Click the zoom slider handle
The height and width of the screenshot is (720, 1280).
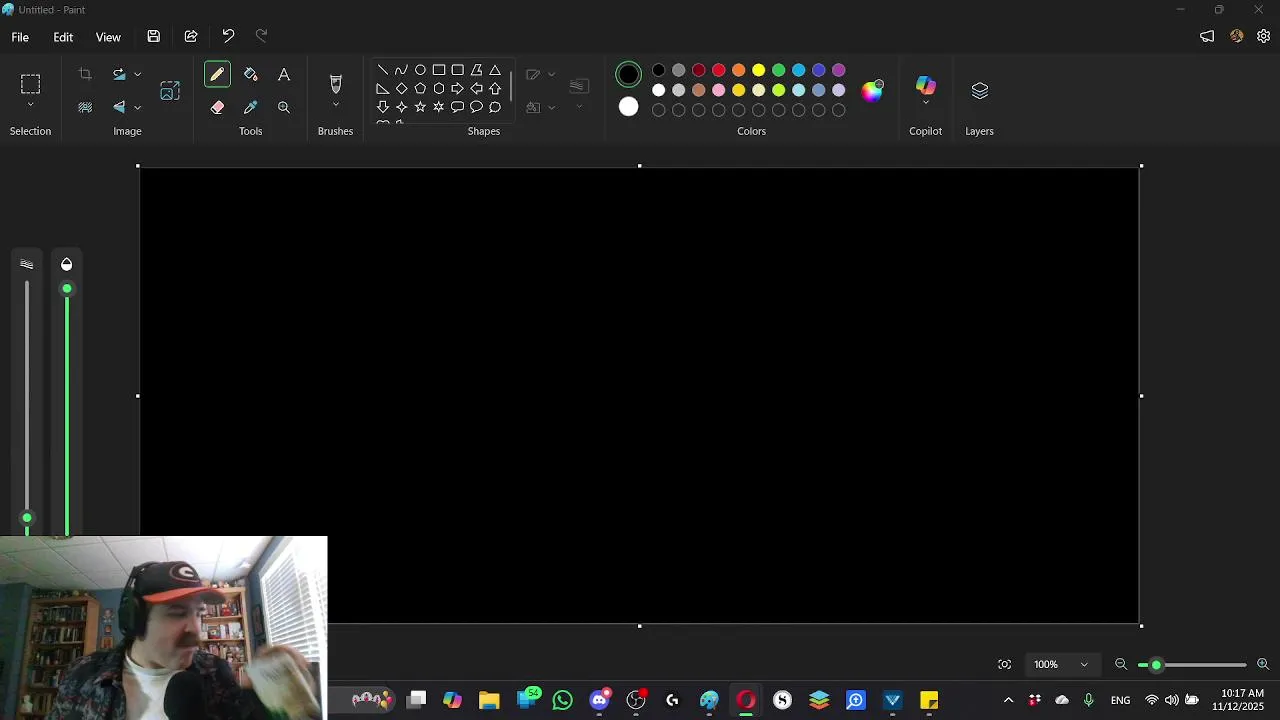pyautogui.click(x=1157, y=665)
